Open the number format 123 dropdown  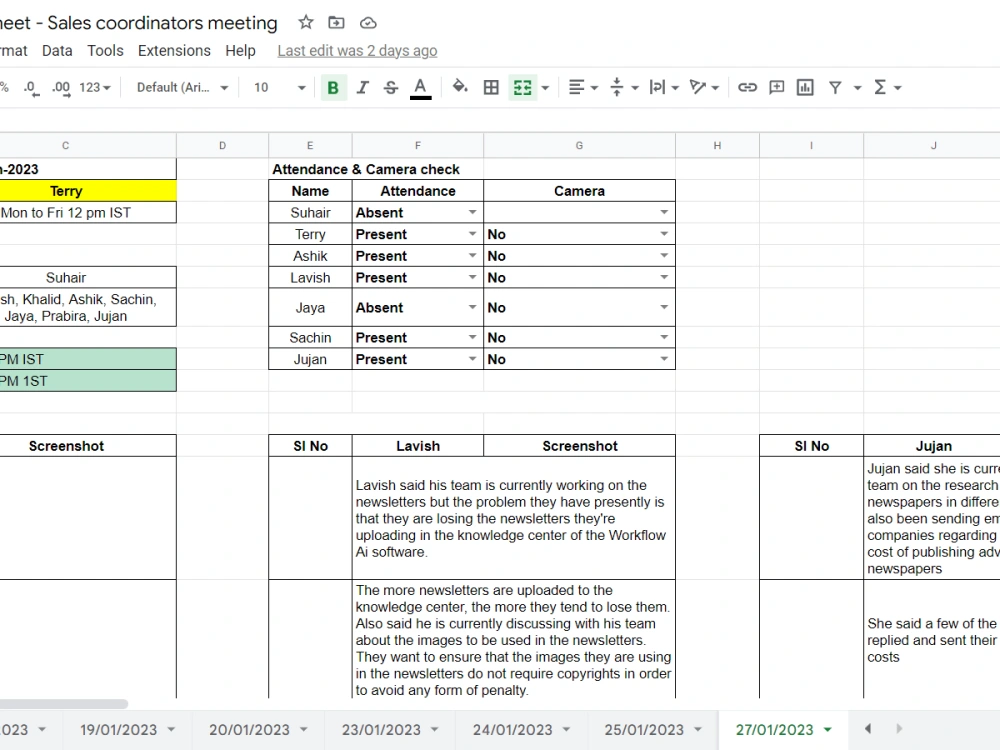(94, 87)
